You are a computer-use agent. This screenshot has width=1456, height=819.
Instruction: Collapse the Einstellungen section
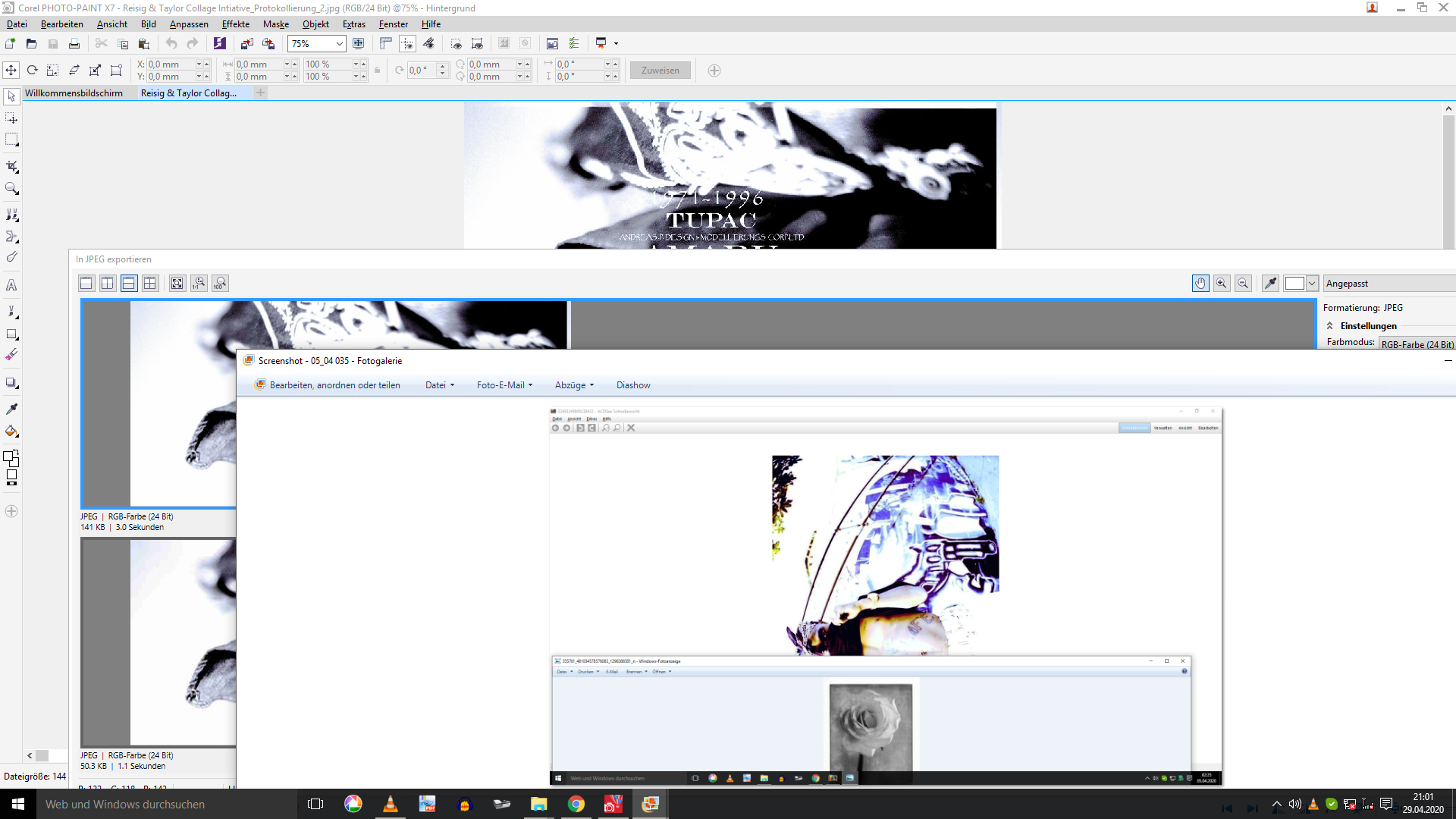tap(1329, 326)
